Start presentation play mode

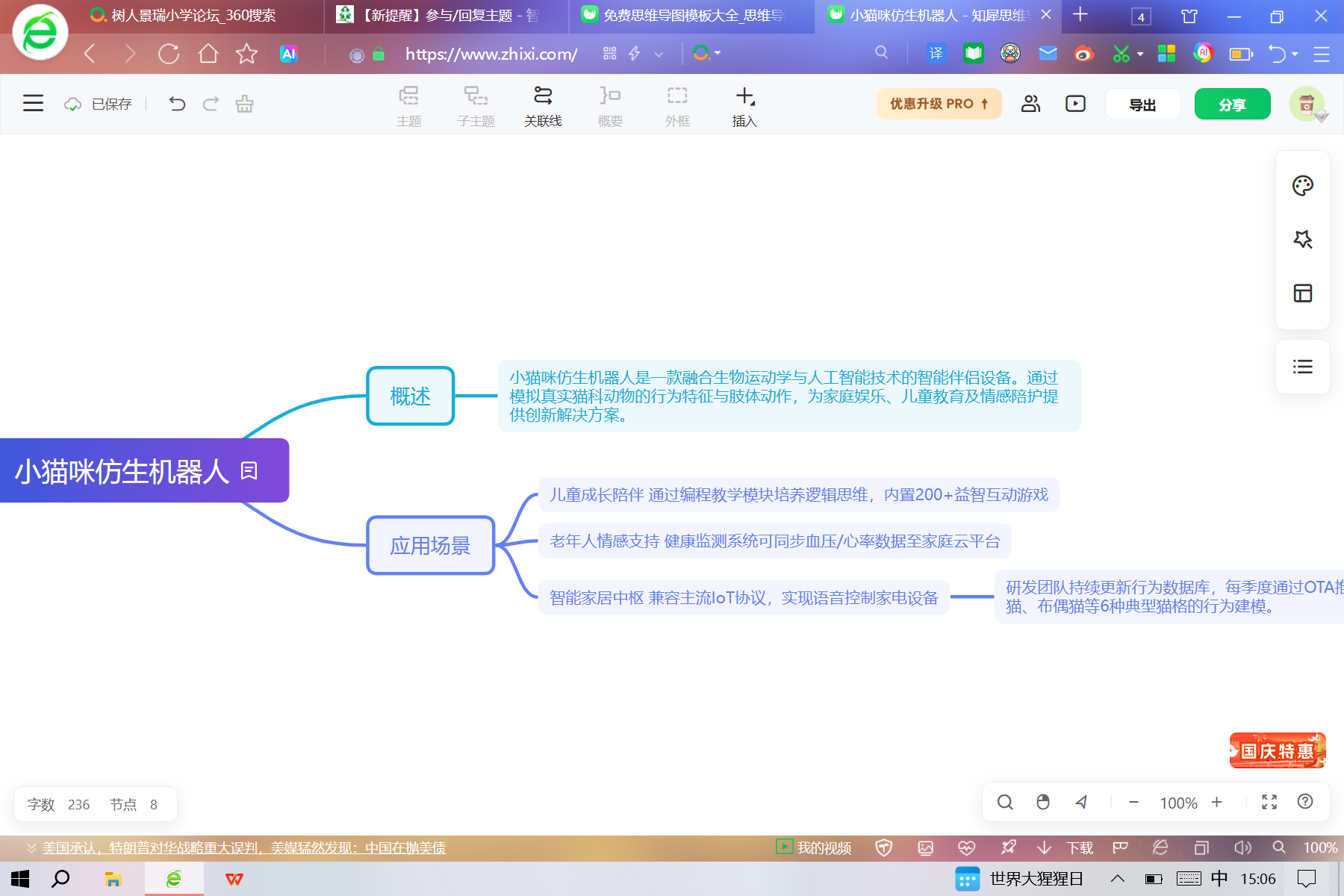click(1075, 104)
